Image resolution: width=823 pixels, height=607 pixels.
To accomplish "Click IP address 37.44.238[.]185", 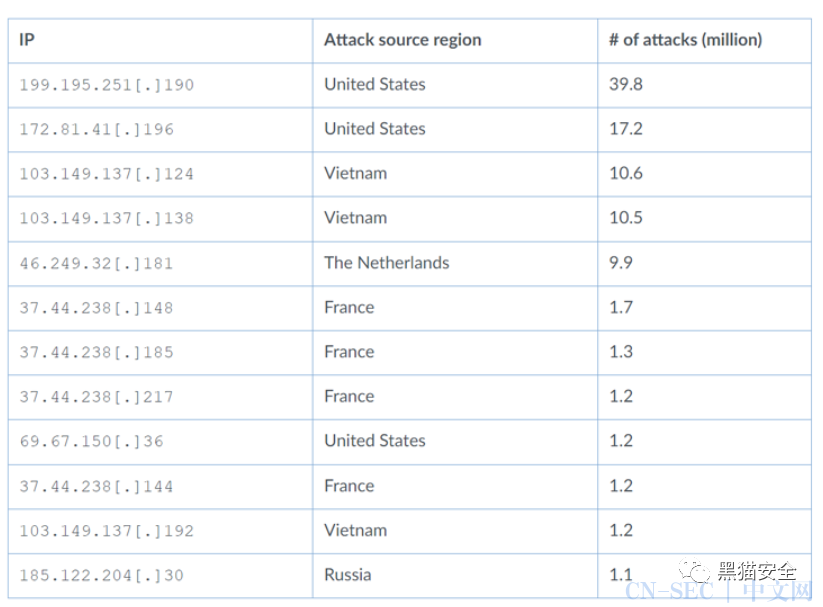I will coord(97,352).
